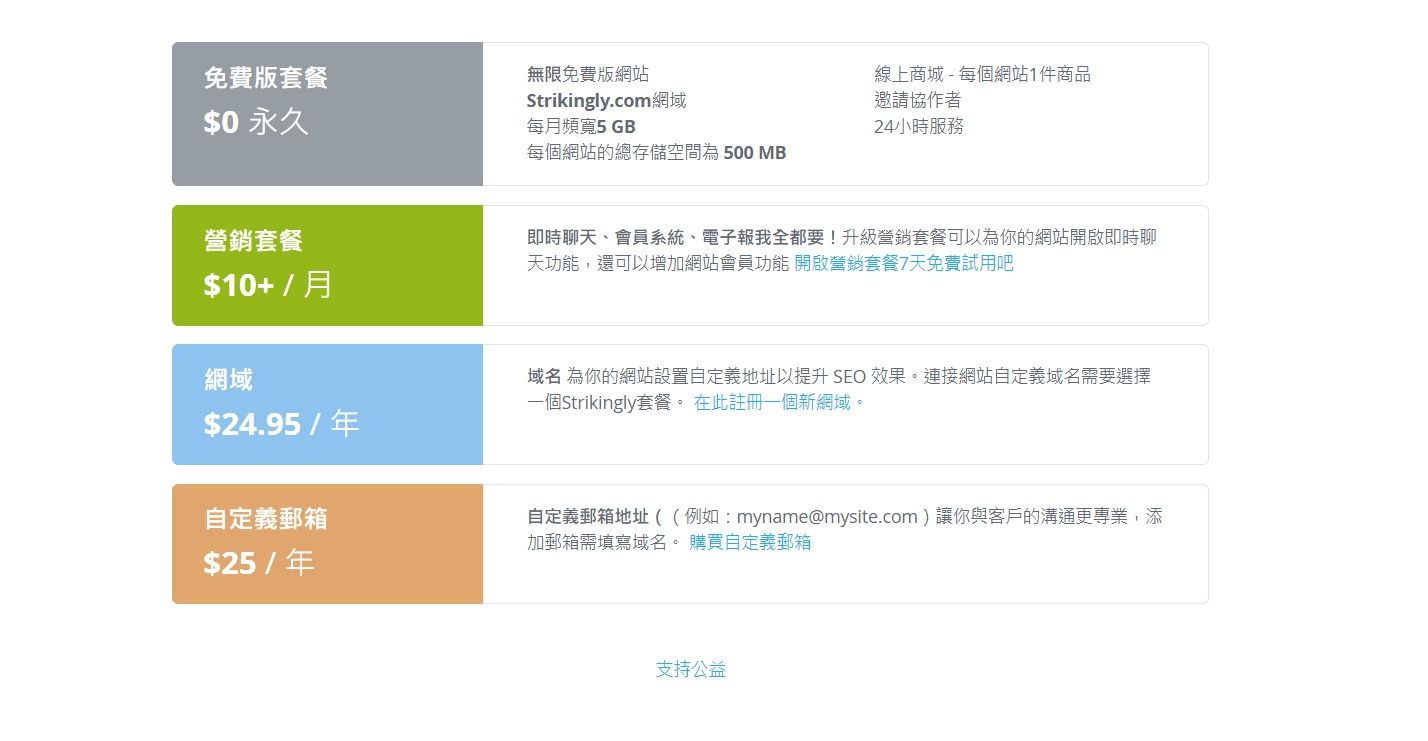Click the orange 自定義郵箱 heading

[266, 519]
